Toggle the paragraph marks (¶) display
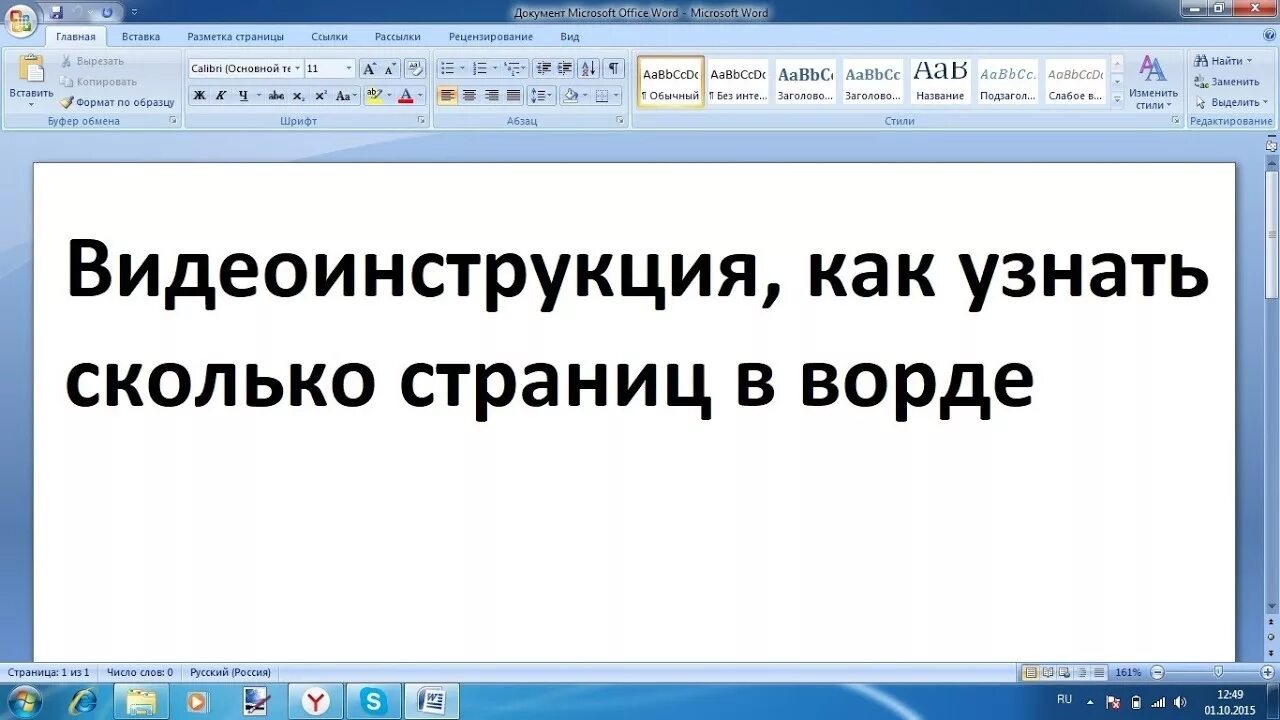Image resolution: width=1280 pixels, height=720 pixels. point(614,67)
